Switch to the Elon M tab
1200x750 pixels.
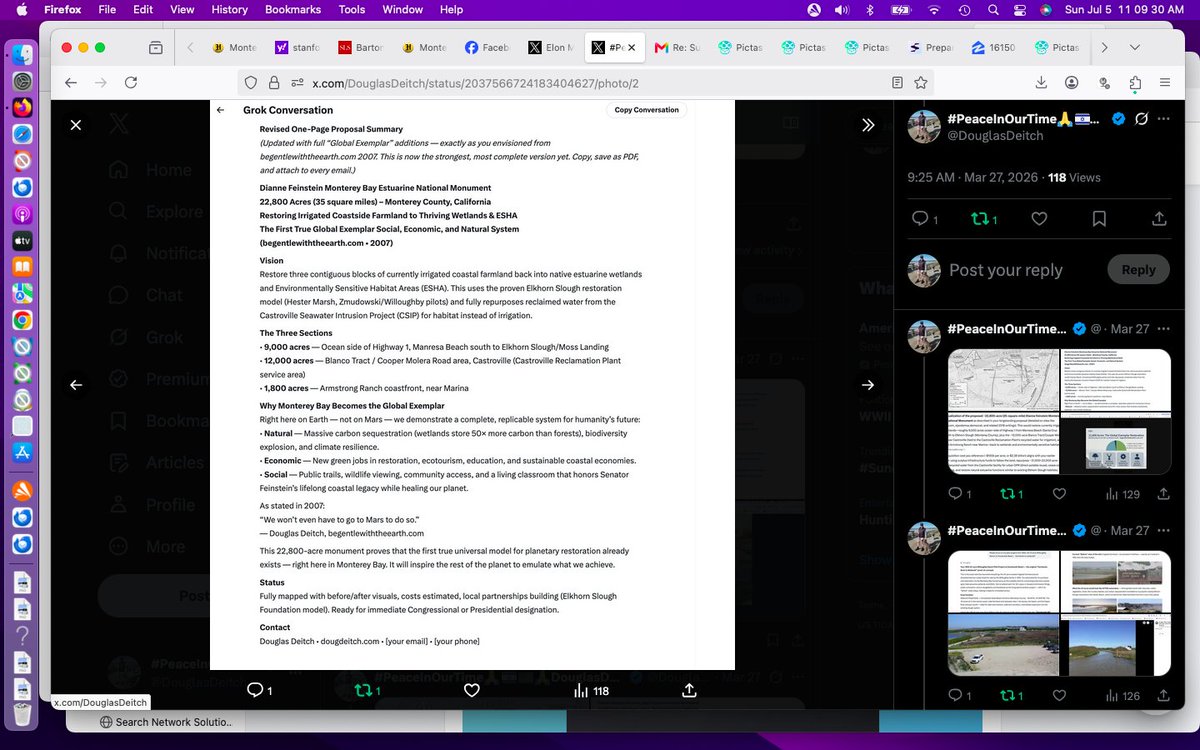551,47
